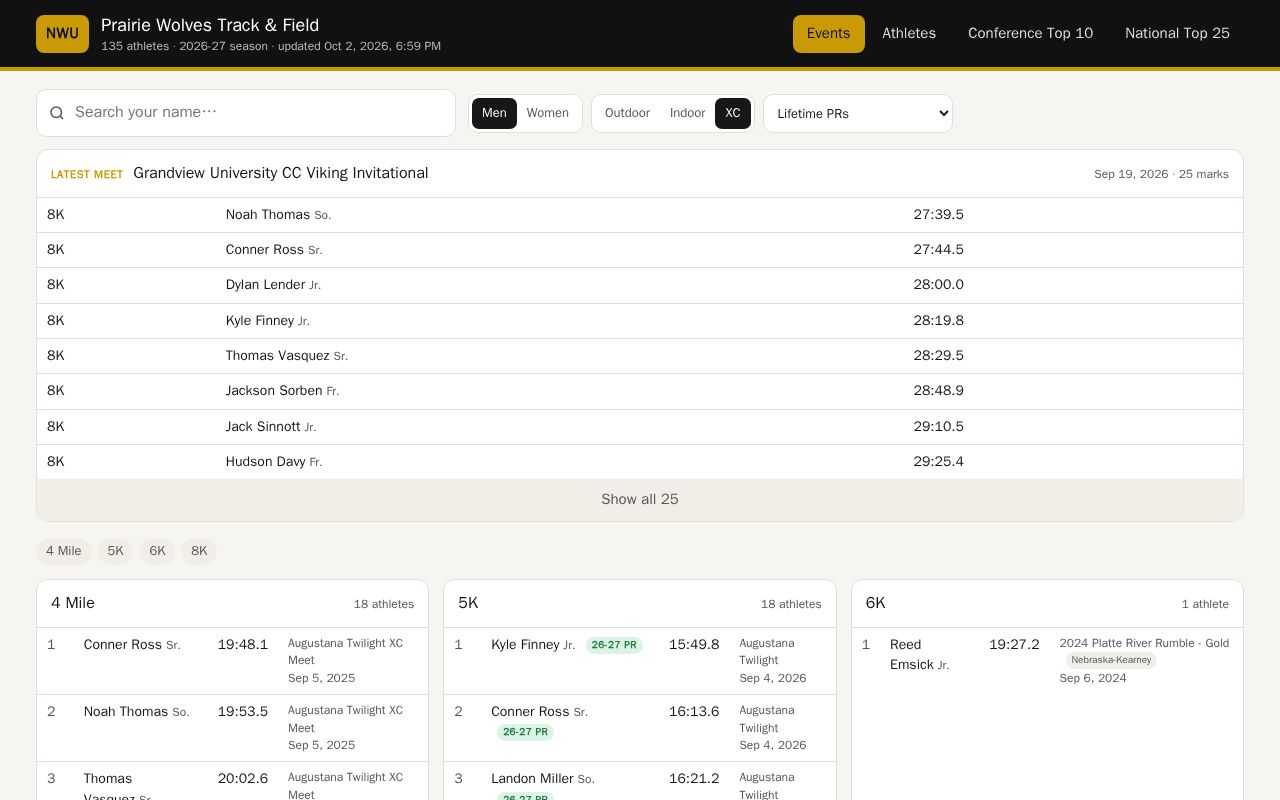Click Landon Miller in 5K card
Viewport: 1280px width, 800px height.
[532, 779]
